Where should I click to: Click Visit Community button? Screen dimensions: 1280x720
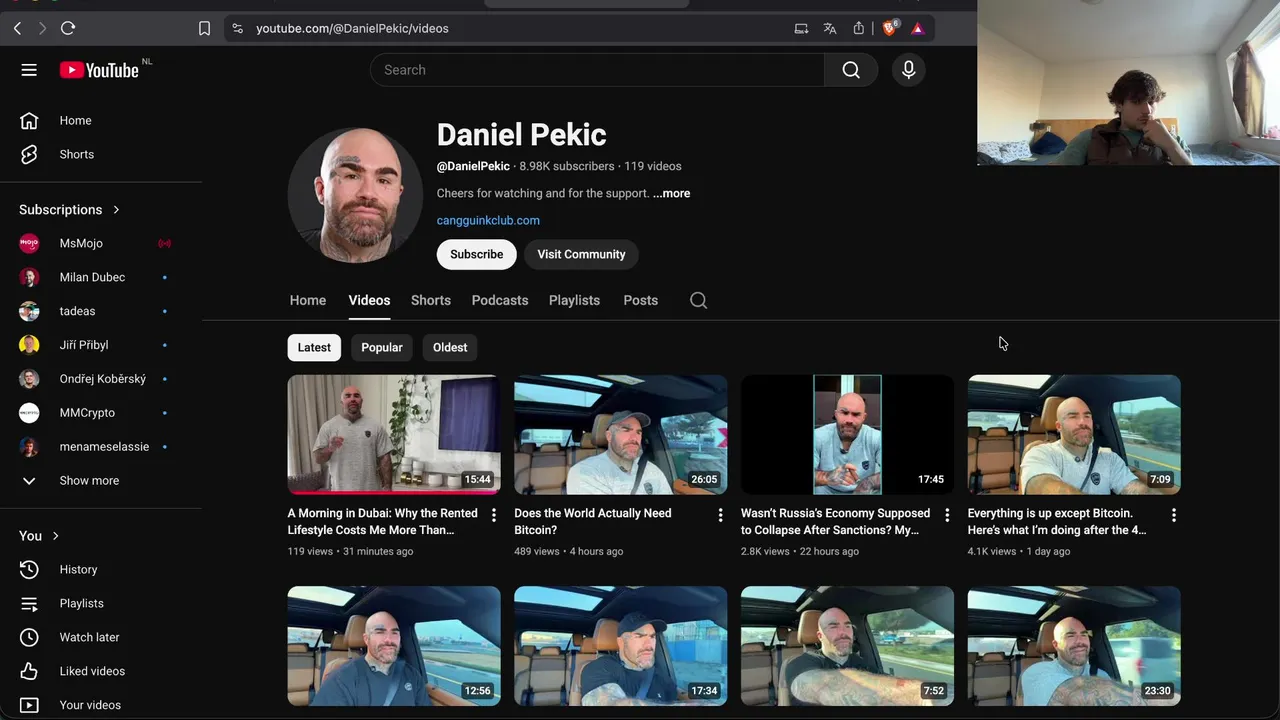581,254
